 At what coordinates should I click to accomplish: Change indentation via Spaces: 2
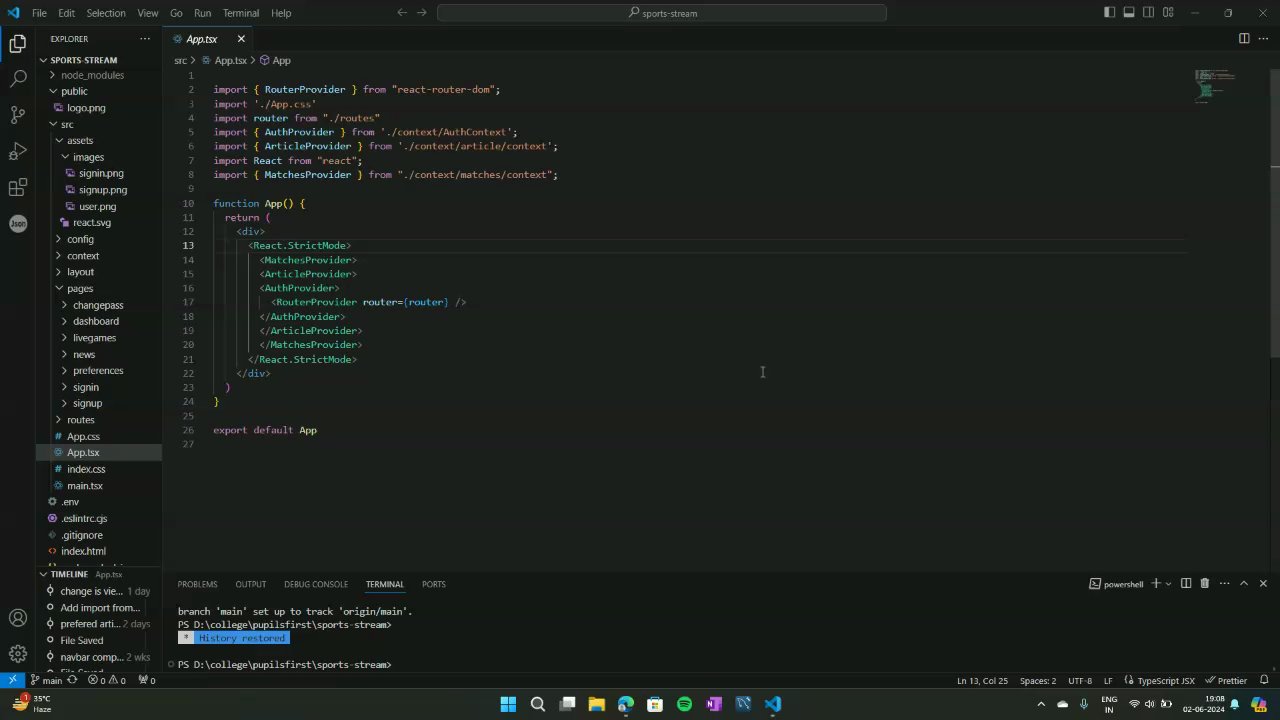[x=1038, y=680]
